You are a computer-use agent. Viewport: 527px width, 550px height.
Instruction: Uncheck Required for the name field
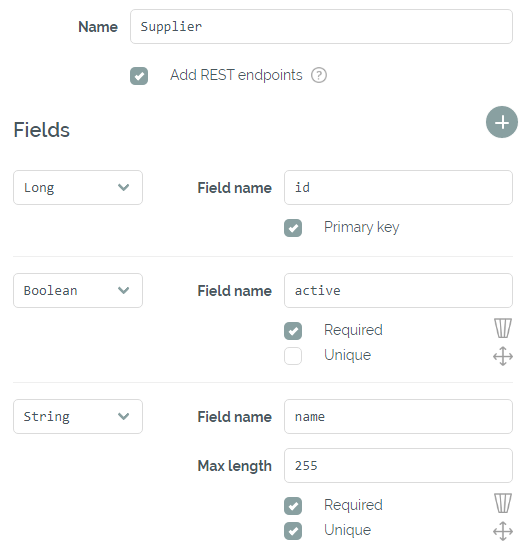(x=293, y=506)
